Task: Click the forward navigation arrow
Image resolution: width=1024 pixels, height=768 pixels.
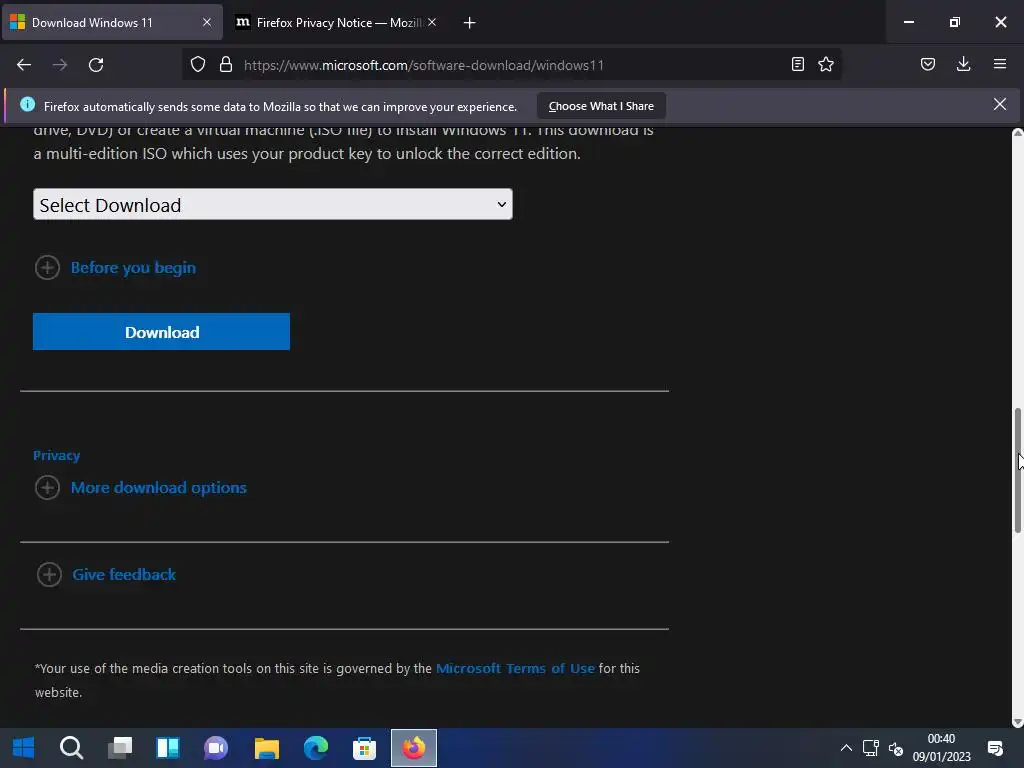Action: pos(60,65)
